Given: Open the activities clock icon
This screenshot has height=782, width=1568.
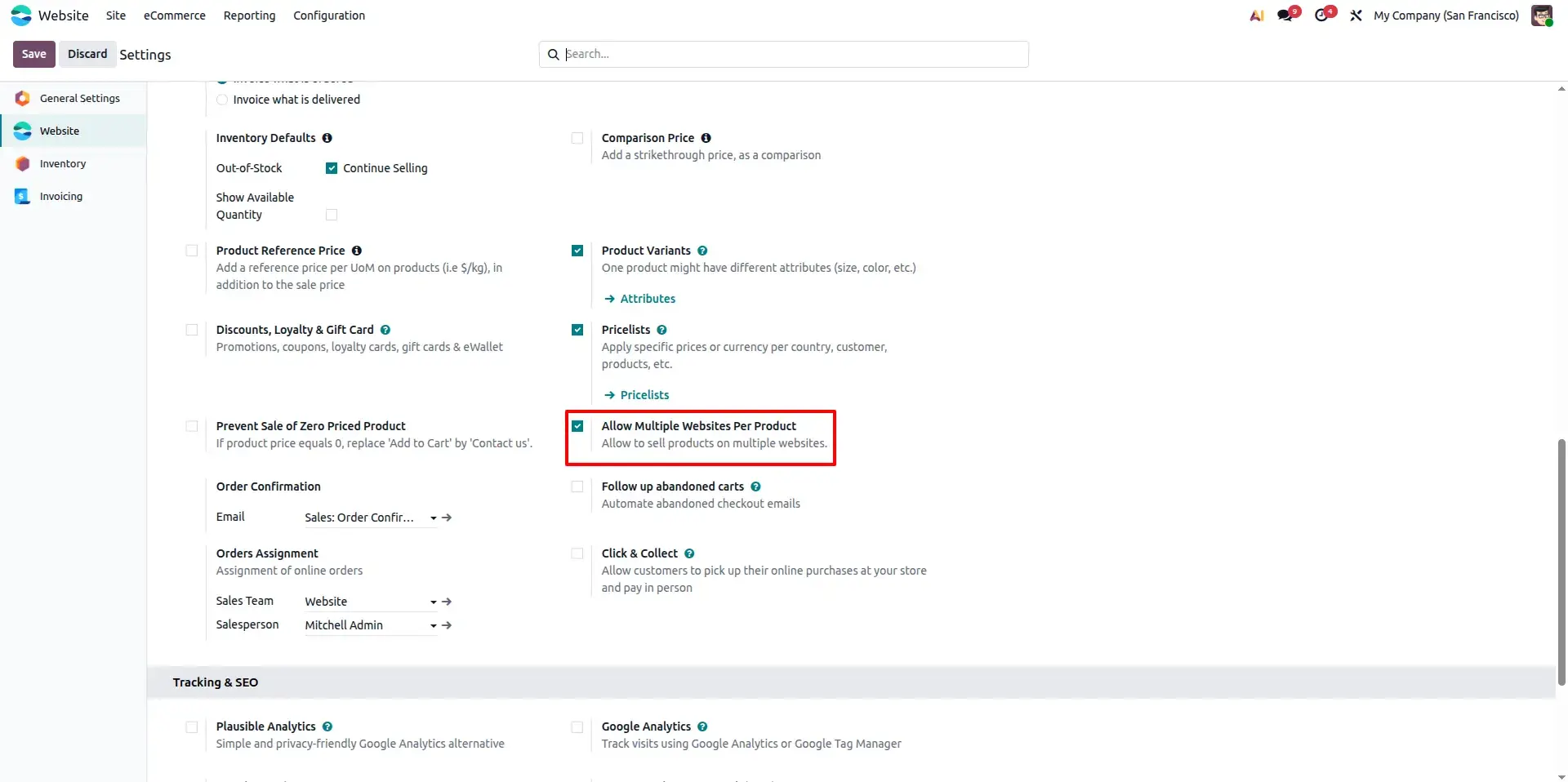Looking at the screenshot, I should click(x=1321, y=16).
